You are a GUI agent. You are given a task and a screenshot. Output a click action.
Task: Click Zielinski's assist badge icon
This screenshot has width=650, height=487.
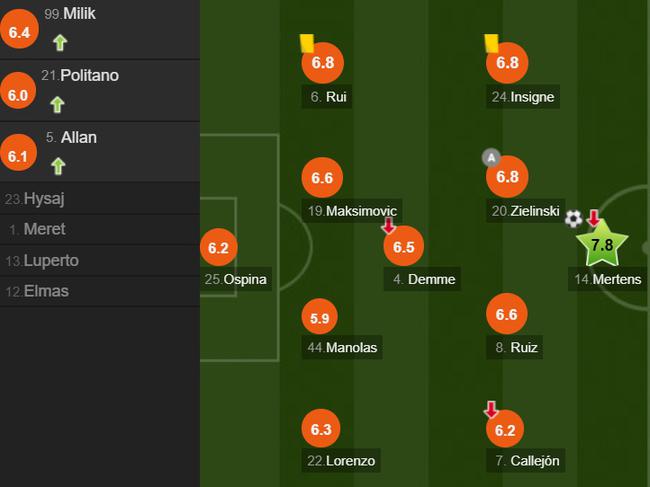click(x=490, y=157)
